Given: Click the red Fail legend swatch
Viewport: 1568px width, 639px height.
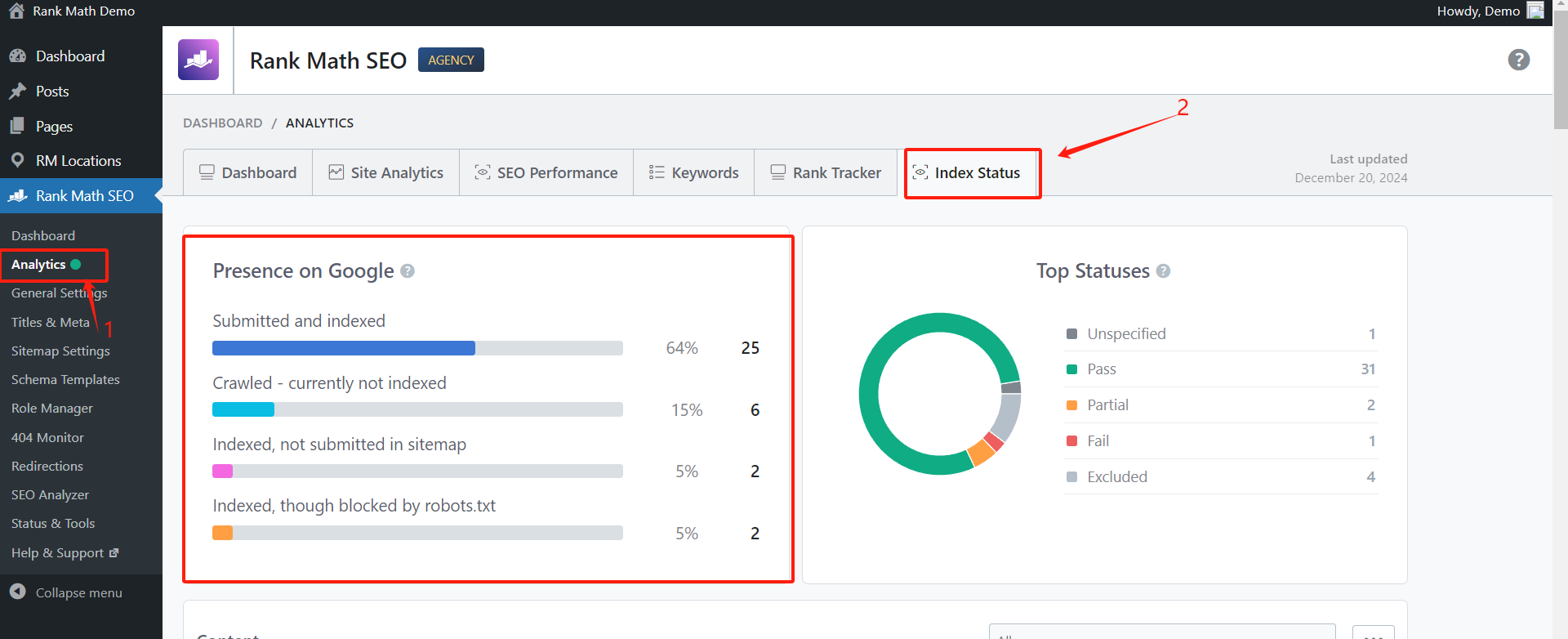Looking at the screenshot, I should pyautogui.click(x=1071, y=441).
